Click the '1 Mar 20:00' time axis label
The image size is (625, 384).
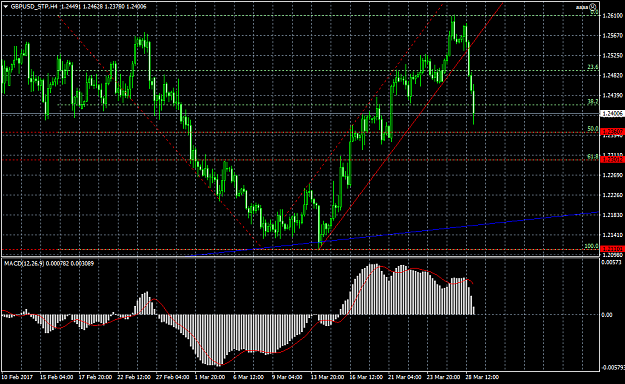click(x=210, y=377)
